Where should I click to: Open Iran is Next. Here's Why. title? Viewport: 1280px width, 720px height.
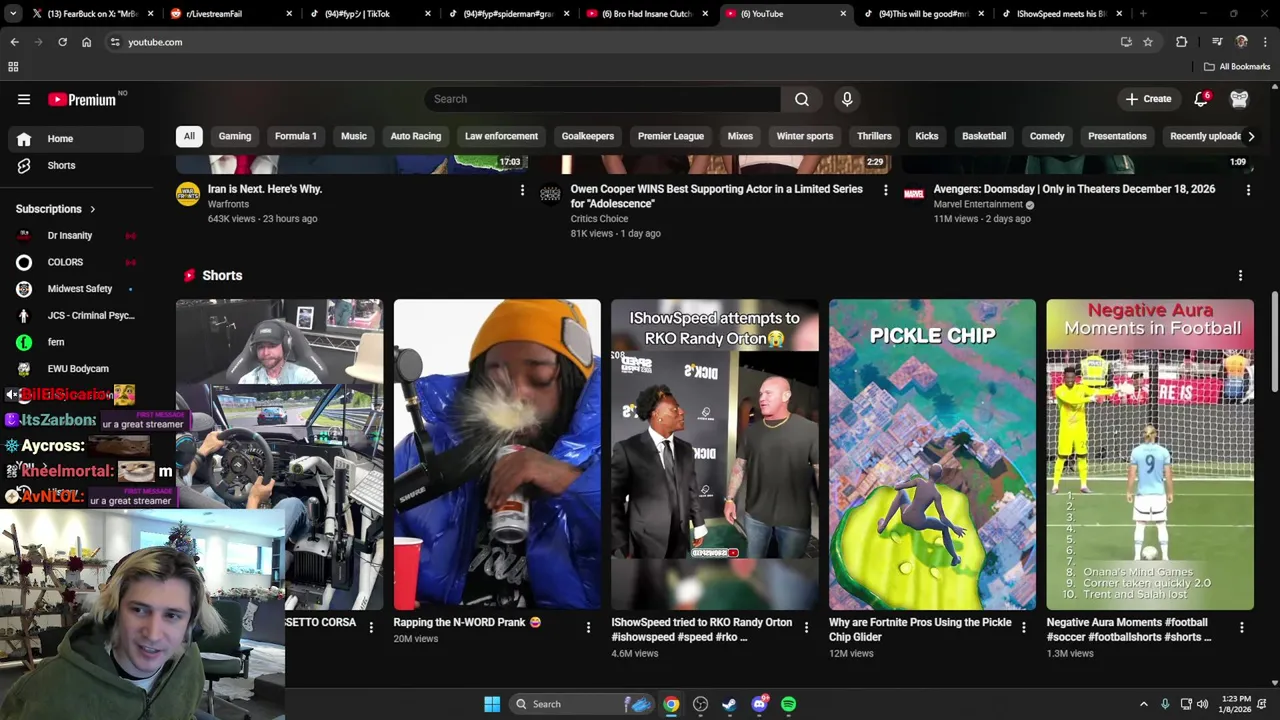[x=265, y=189]
